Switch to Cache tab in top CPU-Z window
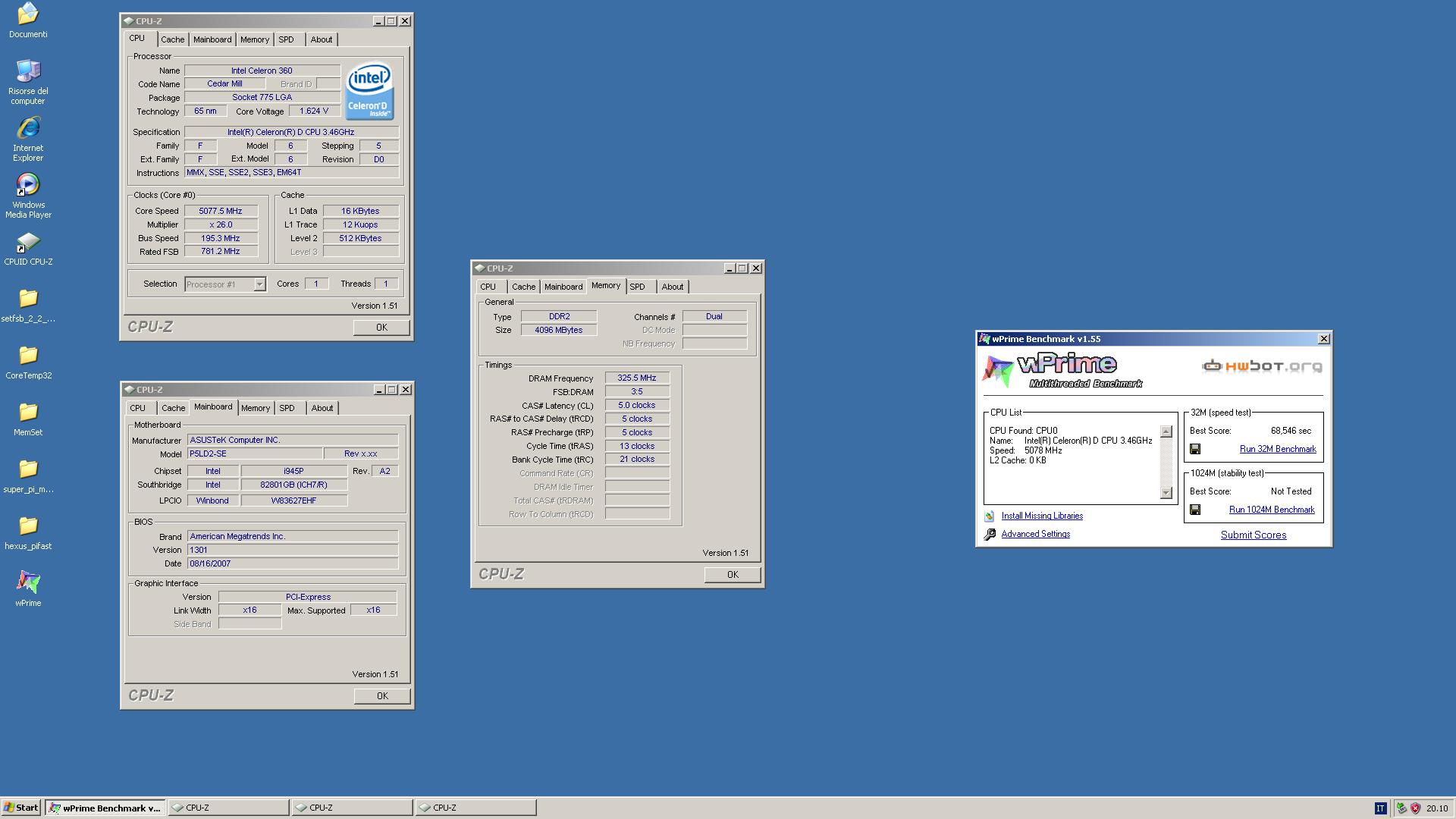Viewport: 1456px width, 819px height. [x=172, y=39]
